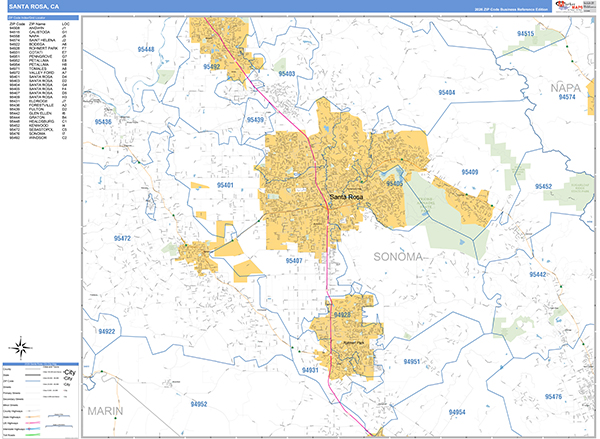Click the 95407 ZIP label on the map
This screenshot has width=600, height=439.
[294, 261]
